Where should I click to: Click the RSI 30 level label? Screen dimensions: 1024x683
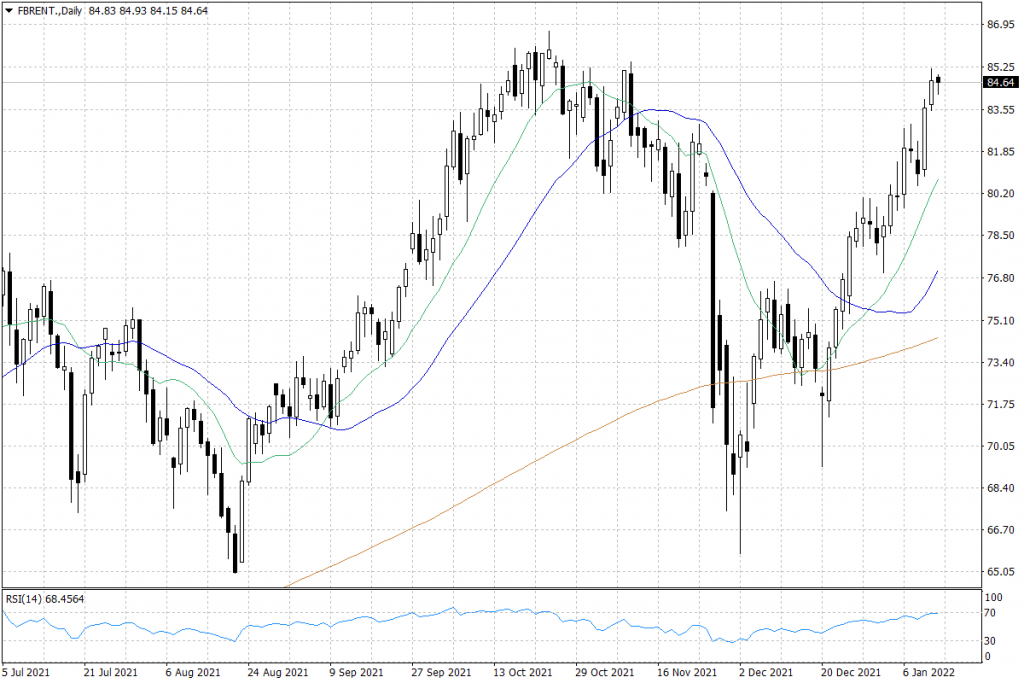coord(992,640)
